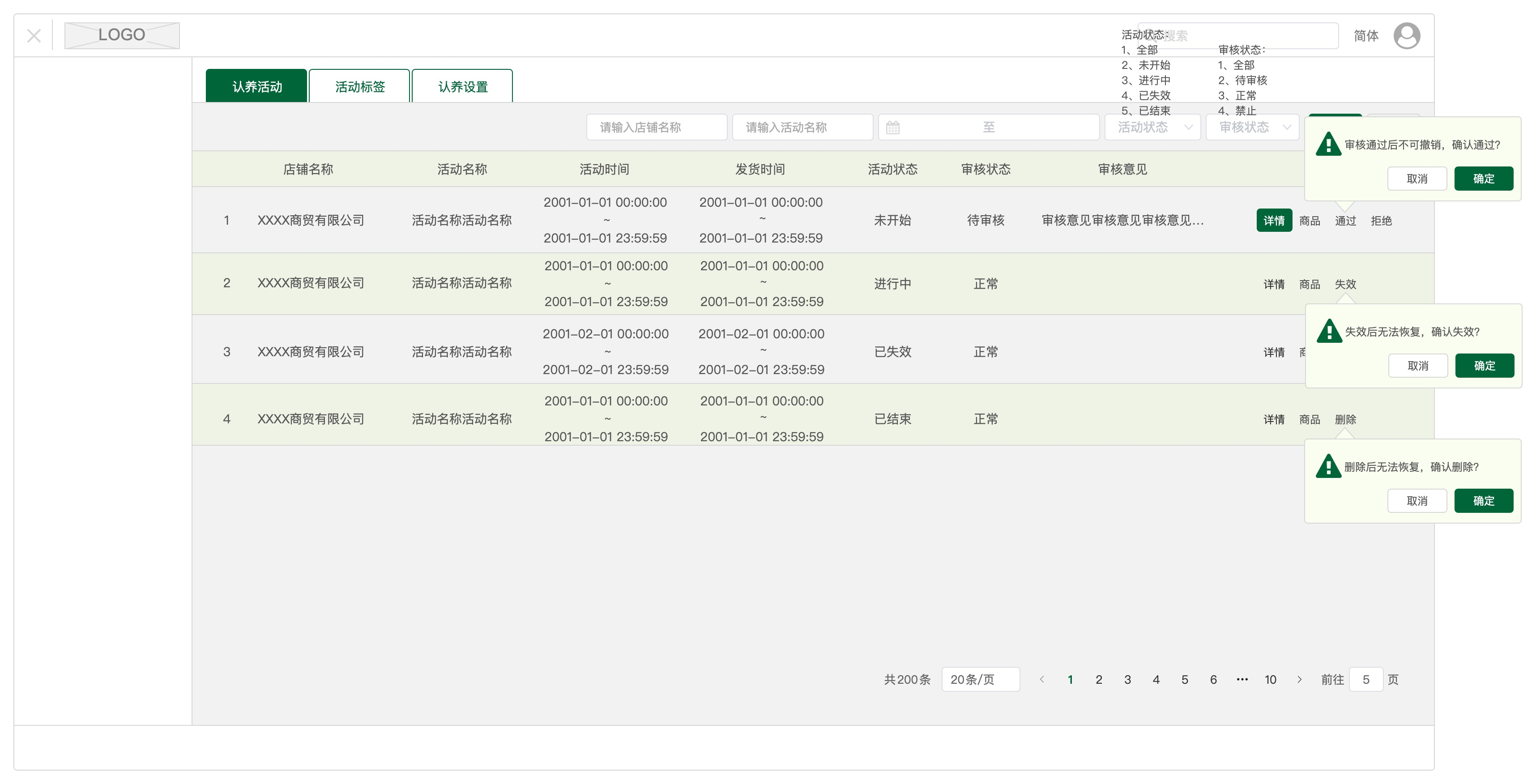Click the calendar icon in date range field
The width and height of the screenshot is (1536, 784).
[x=892, y=128]
